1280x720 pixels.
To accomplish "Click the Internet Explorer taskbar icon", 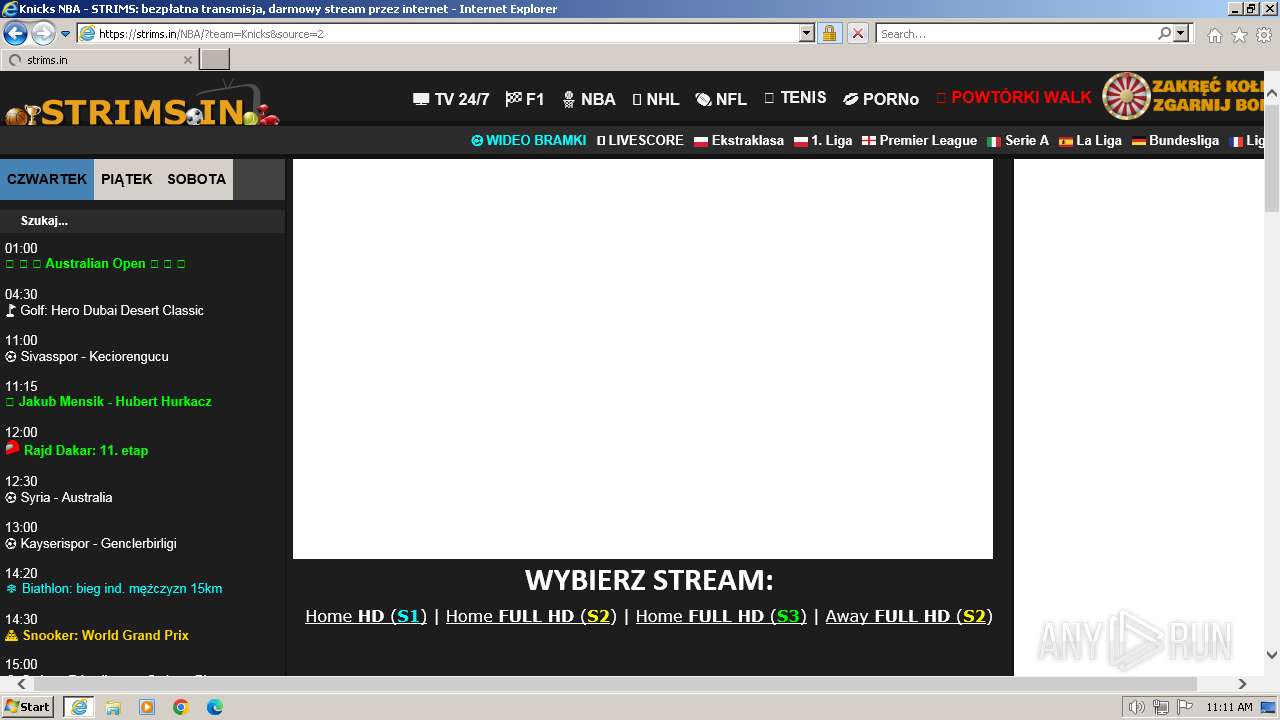I will pos(79,707).
